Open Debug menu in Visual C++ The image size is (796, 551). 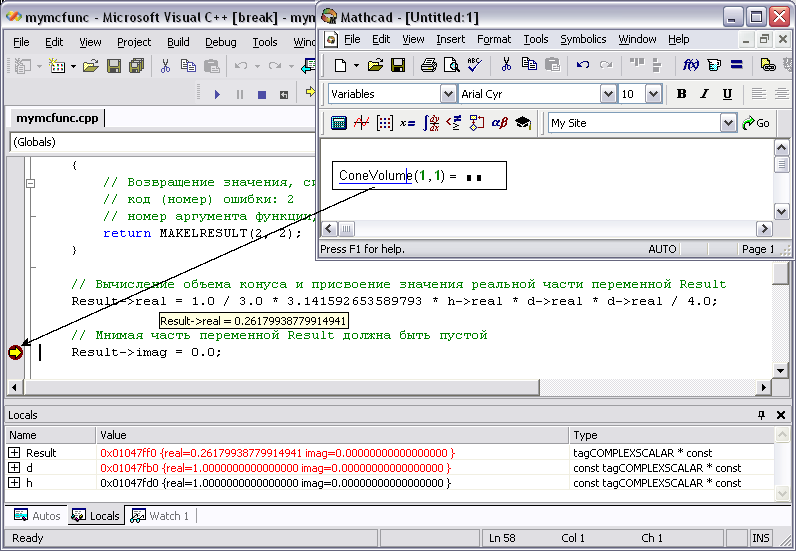(221, 42)
